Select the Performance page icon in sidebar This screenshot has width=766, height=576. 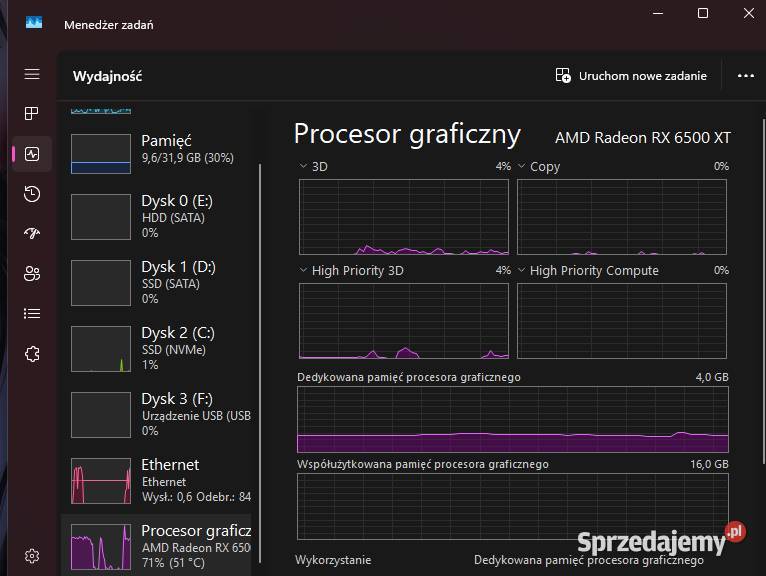pyautogui.click(x=32, y=154)
